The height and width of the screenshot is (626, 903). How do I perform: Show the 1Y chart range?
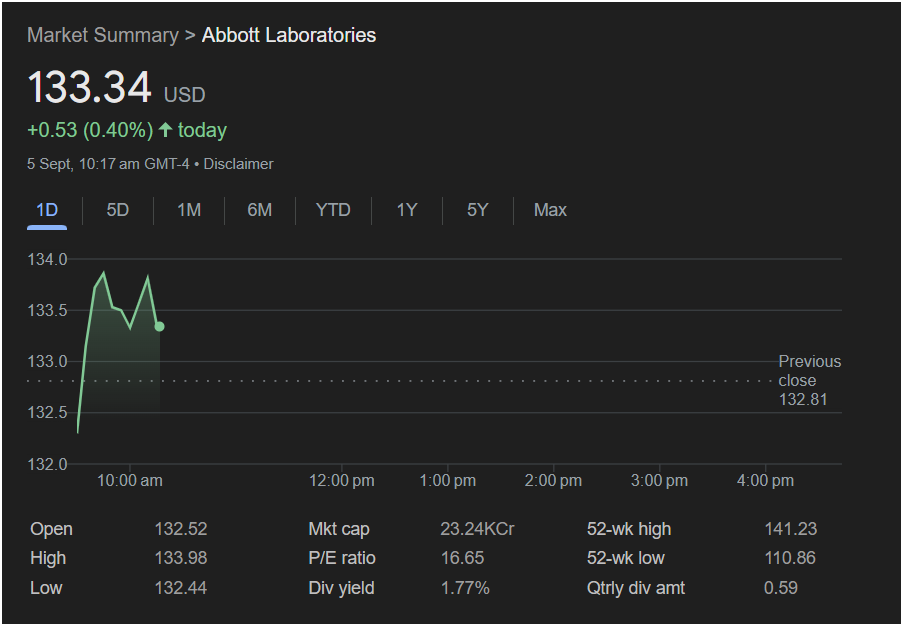tap(407, 210)
